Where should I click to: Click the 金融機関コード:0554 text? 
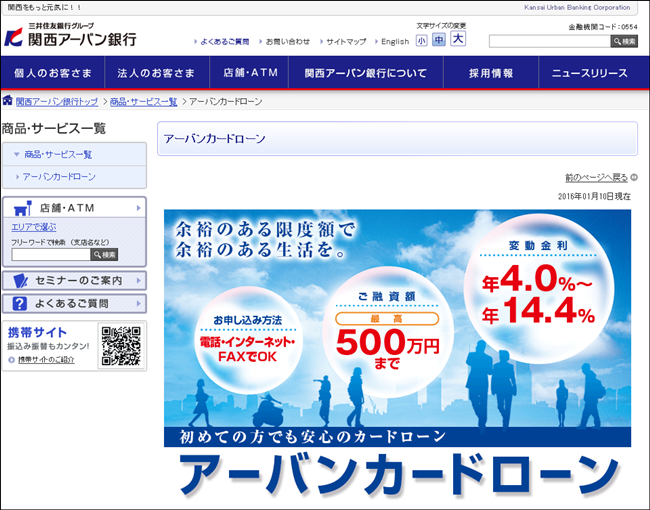tap(603, 27)
